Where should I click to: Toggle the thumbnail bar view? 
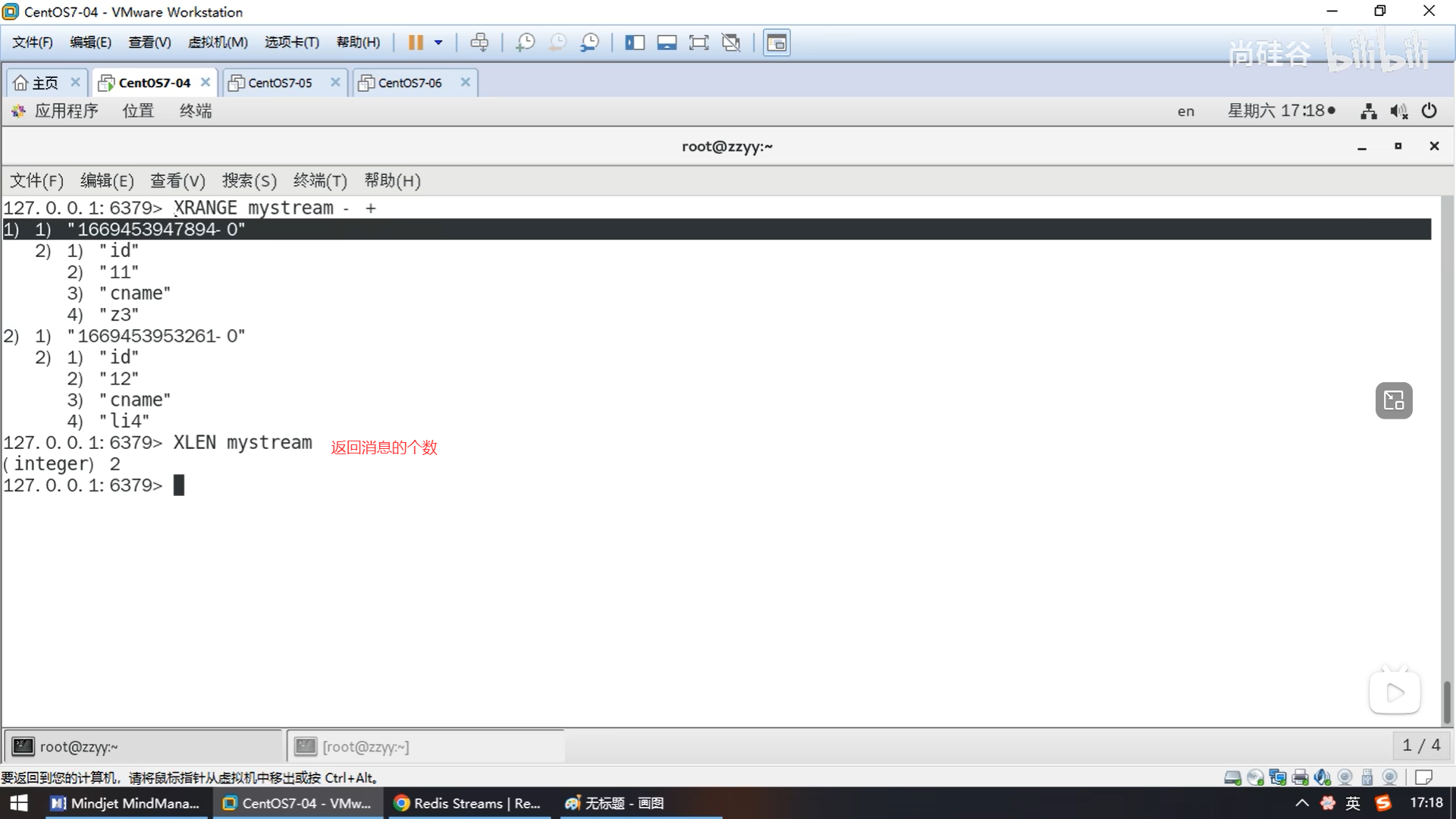[x=667, y=42]
